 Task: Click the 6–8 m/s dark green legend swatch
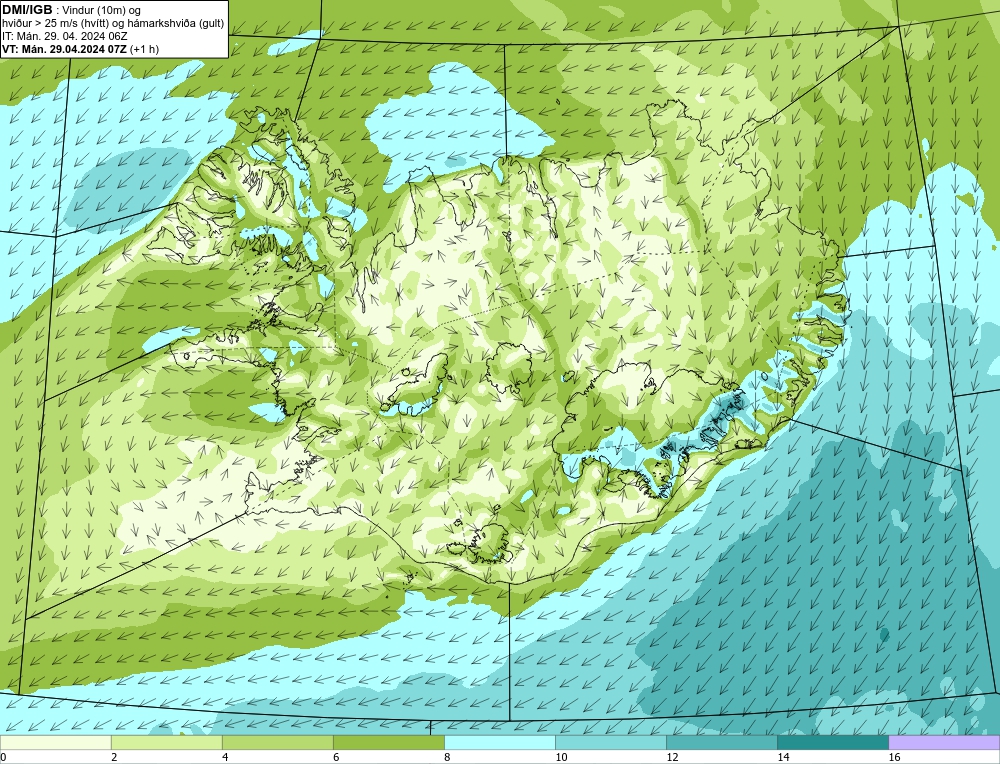tap(388, 742)
